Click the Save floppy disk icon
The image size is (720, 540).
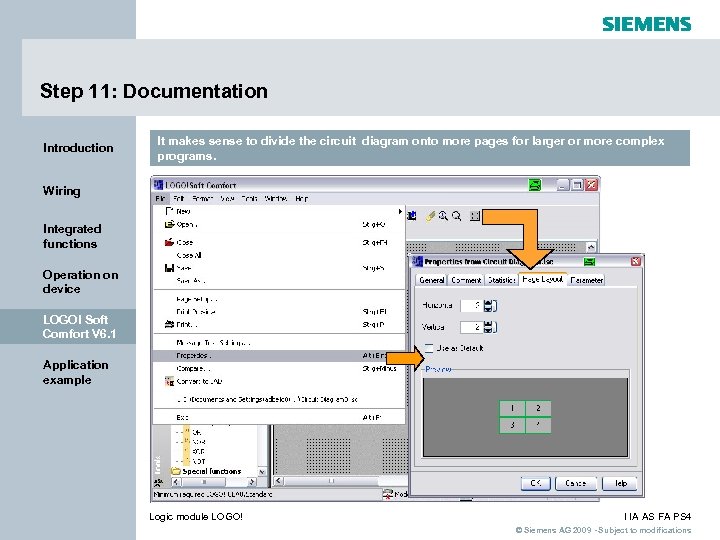[169, 268]
